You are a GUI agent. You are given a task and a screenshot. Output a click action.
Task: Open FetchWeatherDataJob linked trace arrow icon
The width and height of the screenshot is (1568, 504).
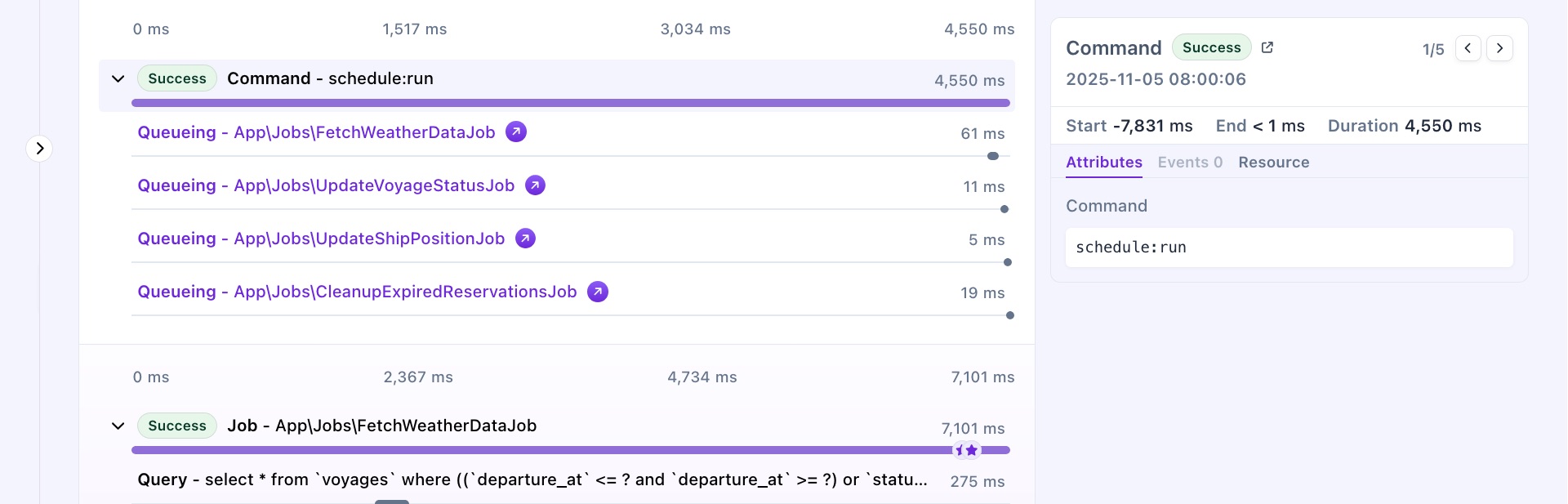pos(516,132)
